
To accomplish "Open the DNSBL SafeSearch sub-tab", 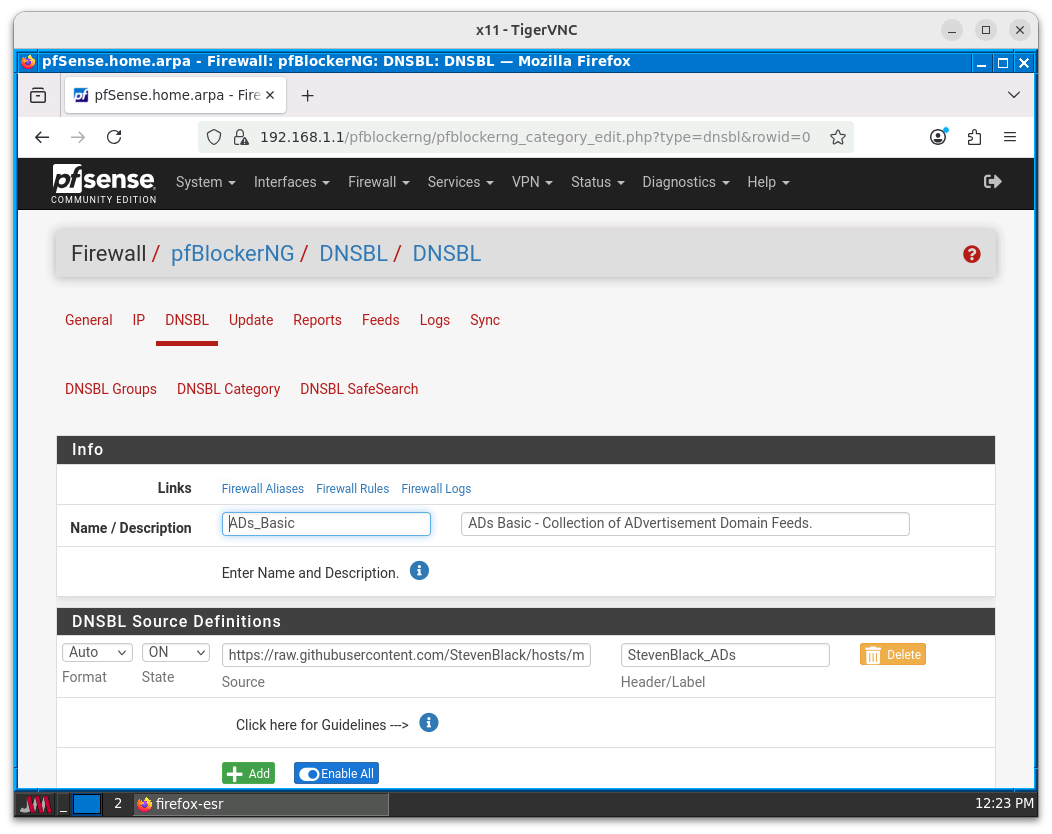I will tap(359, 389).
